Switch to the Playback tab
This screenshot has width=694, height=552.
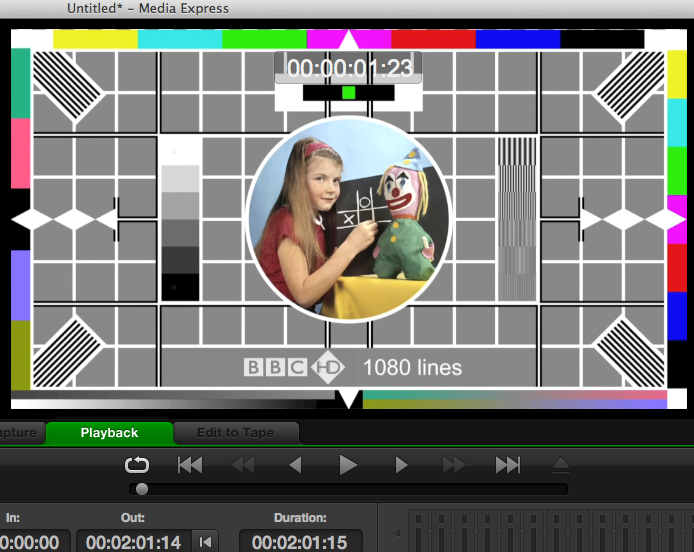click(109, 432)
